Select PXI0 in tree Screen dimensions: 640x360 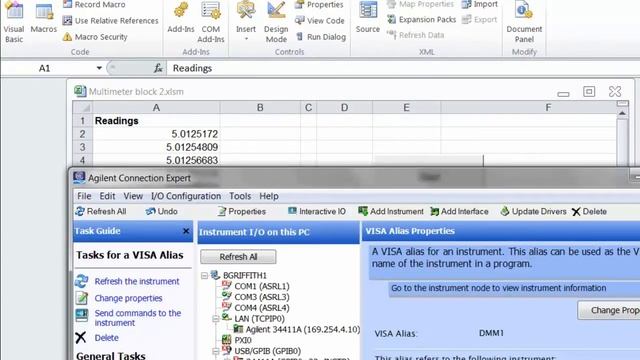coord(243,340)
